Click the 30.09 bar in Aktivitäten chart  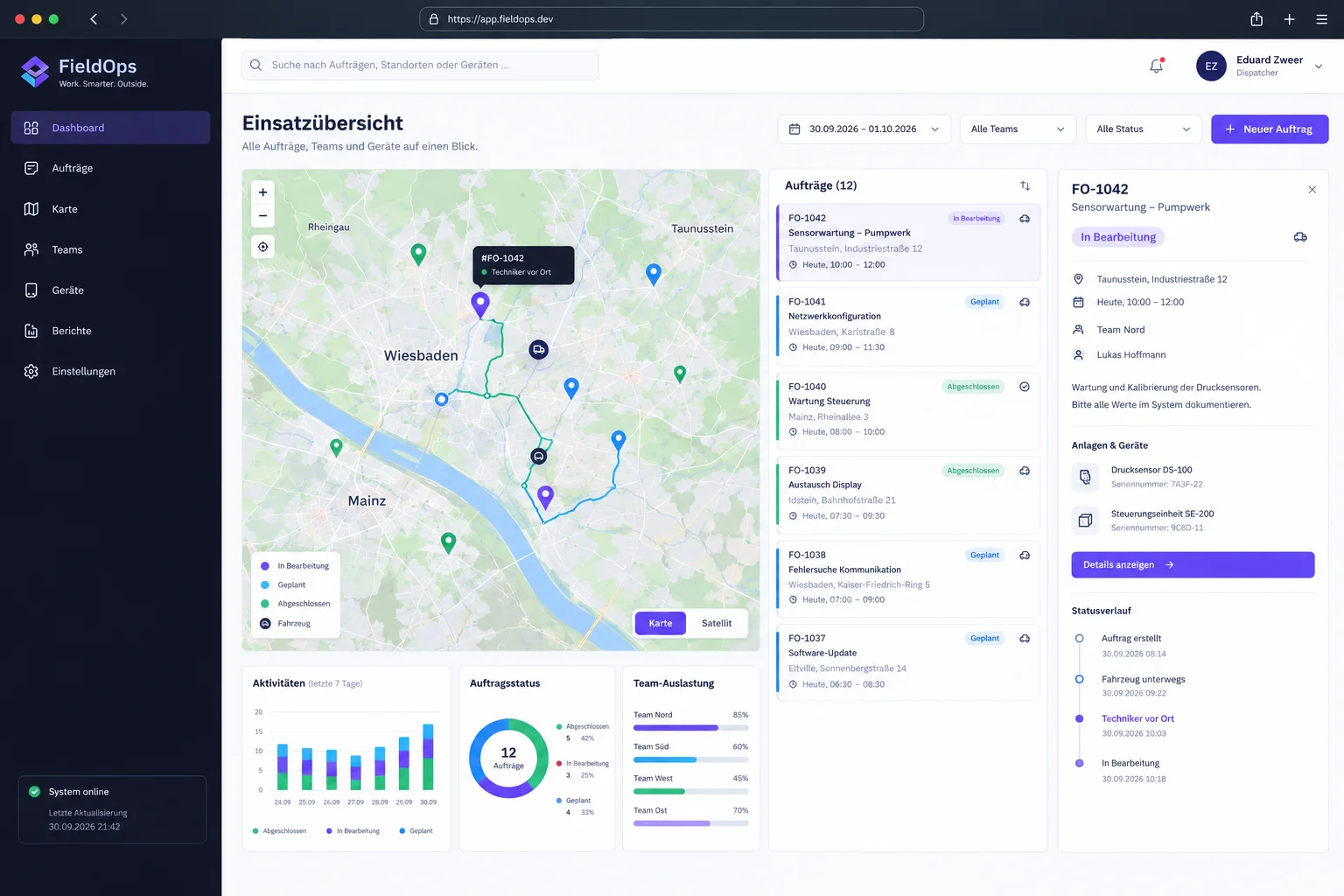(428, 757)
